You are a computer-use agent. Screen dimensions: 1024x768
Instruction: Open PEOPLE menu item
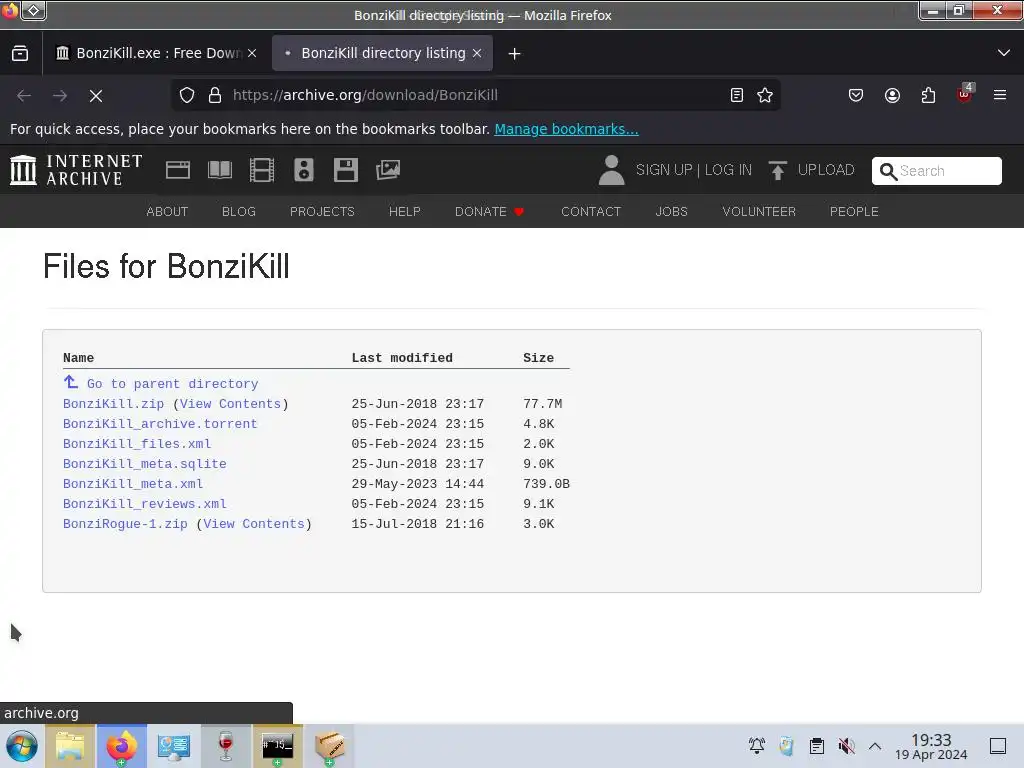click(854, 212)
